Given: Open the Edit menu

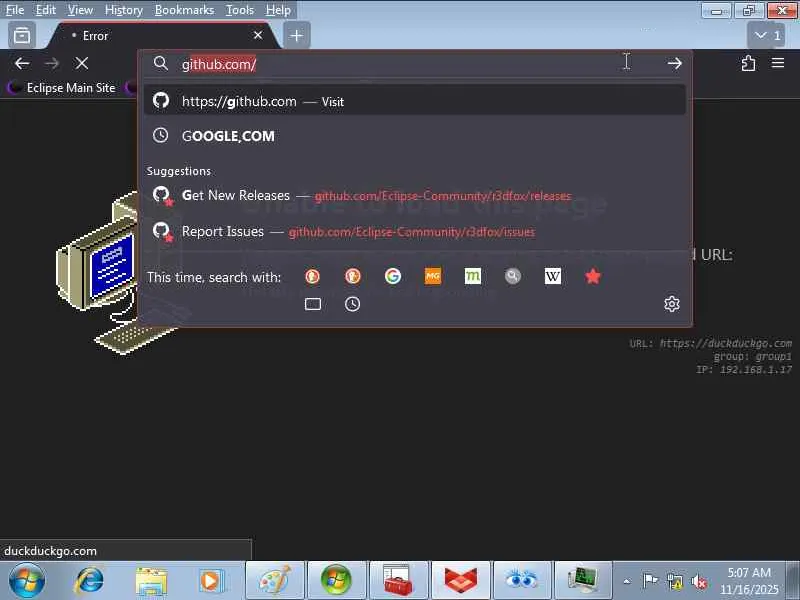Looking at the screenshot, I should pos(45,10).
